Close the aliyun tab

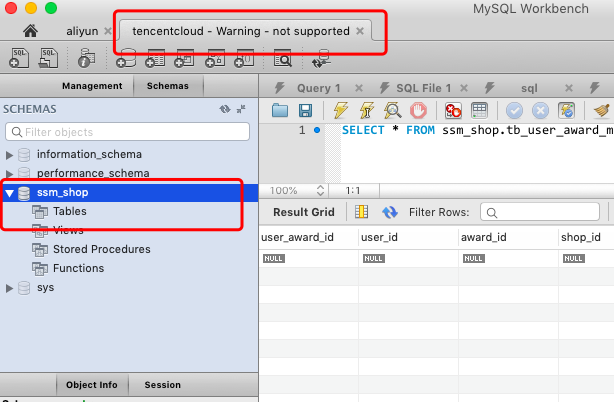tap(108, 31)
